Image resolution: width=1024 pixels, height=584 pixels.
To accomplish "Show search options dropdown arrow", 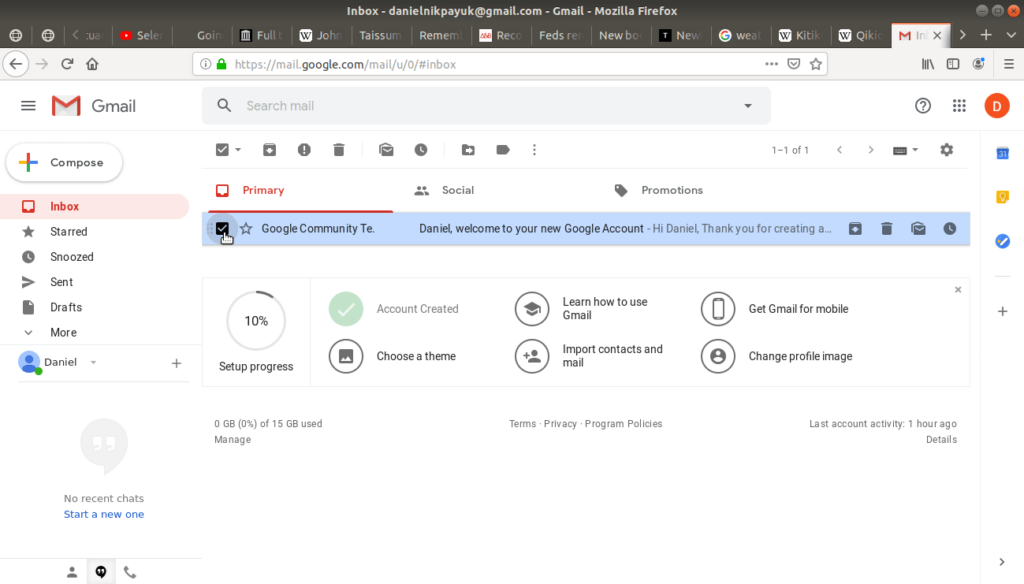I will (x=748, y=106).
